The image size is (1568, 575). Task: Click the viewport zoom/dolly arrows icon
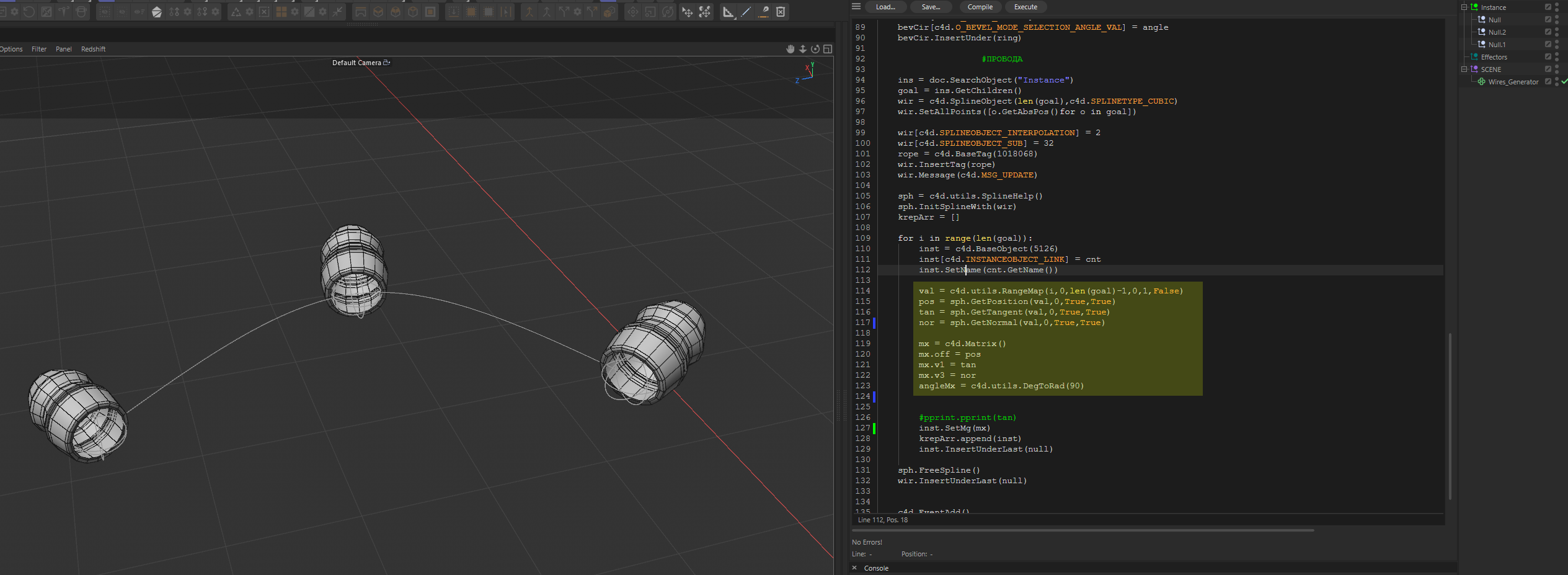click(x=802, y=49)
